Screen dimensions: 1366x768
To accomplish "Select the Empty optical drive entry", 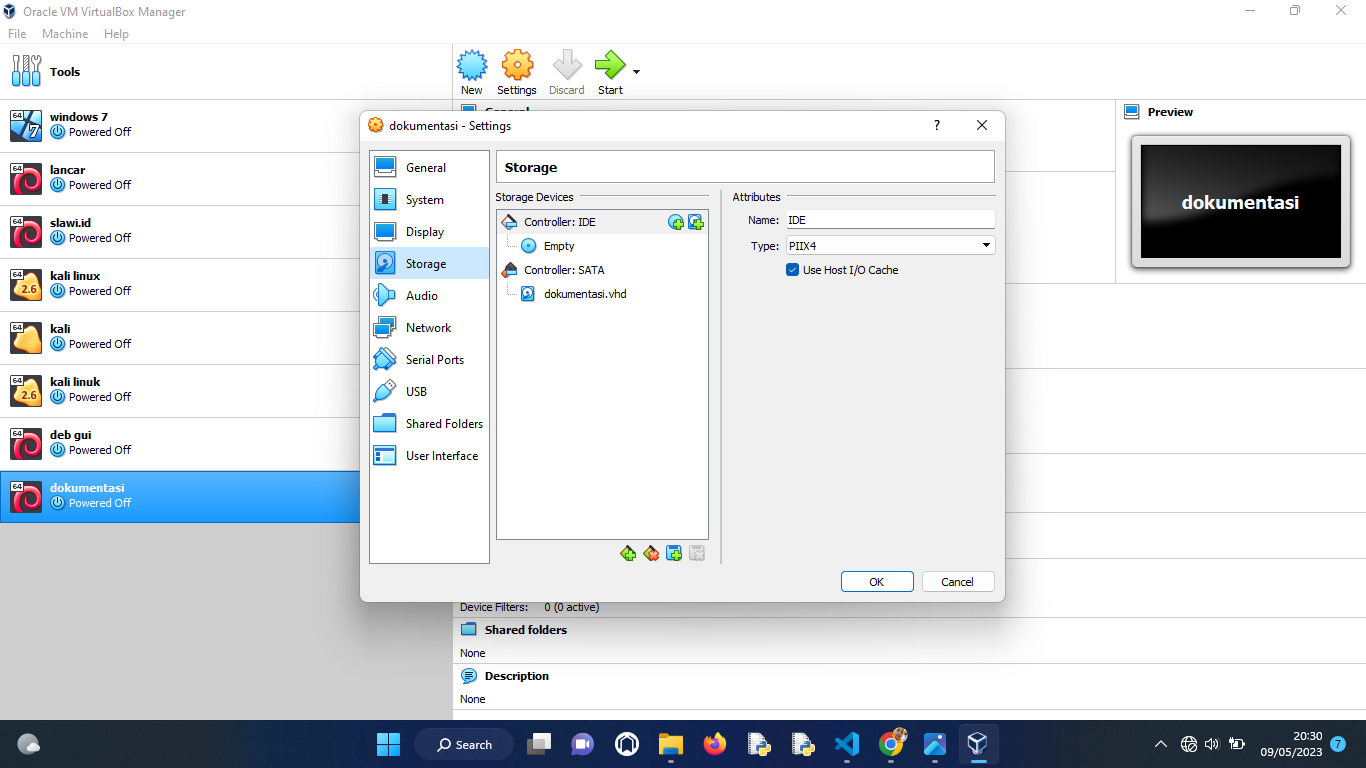I will point(602,246).
